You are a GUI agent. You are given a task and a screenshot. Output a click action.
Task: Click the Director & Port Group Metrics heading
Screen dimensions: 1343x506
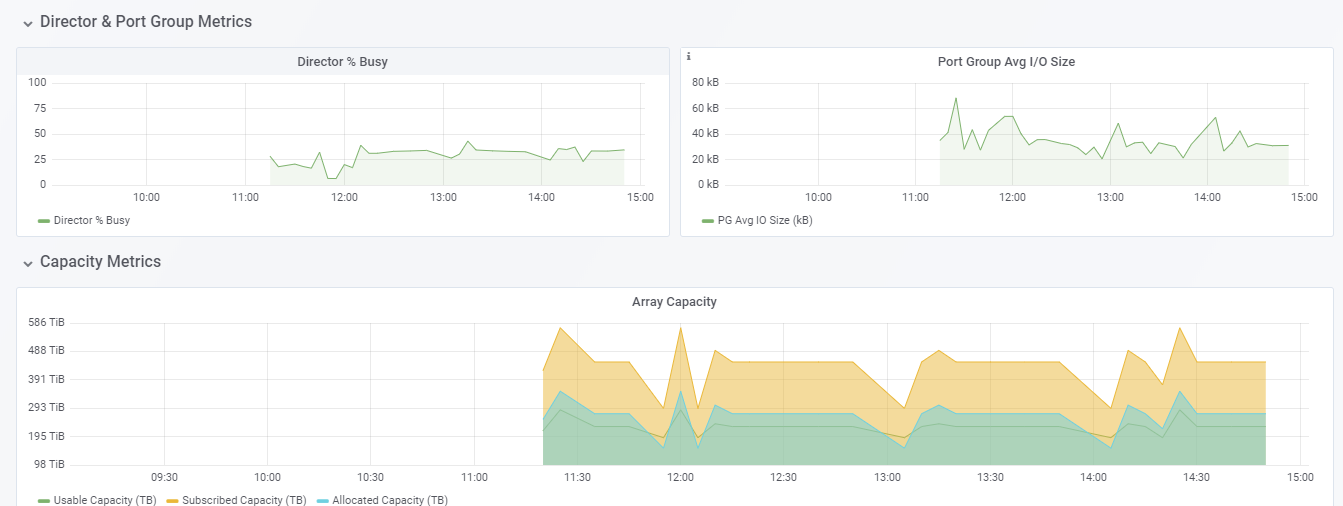pos(146,21)
